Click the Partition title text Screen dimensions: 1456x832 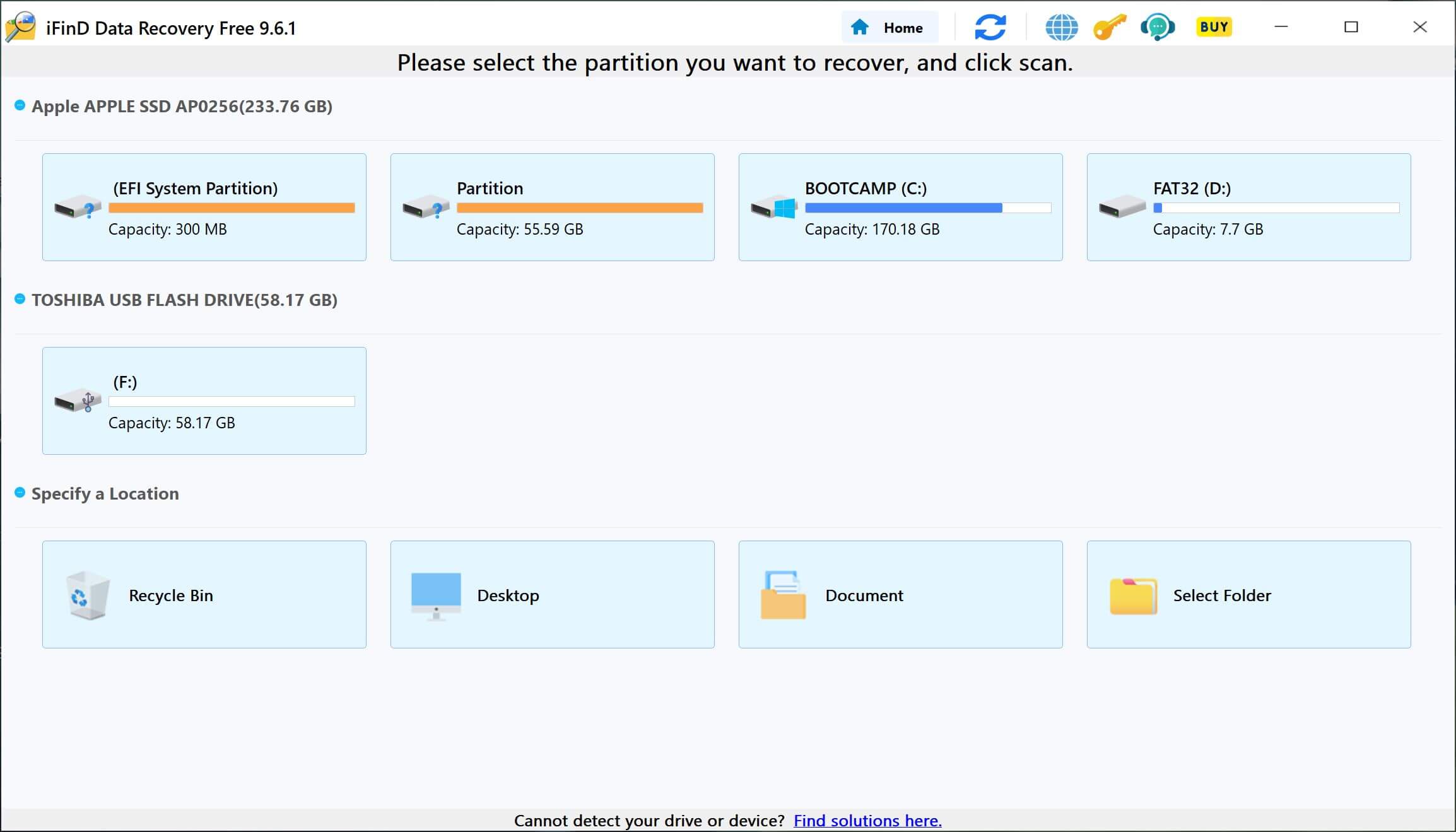[490, 188]
